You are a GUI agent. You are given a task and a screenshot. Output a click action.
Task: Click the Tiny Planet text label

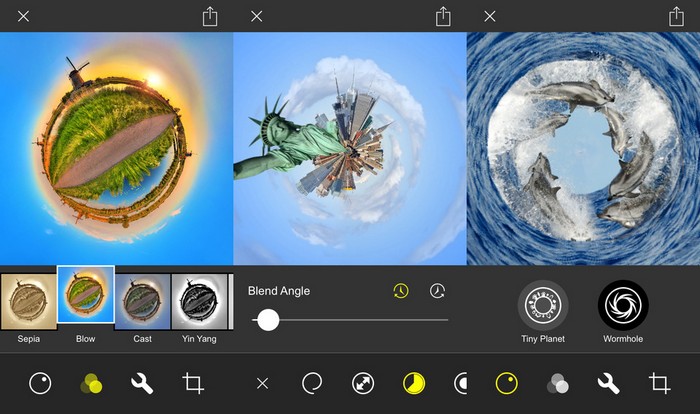[x=543, y=339]
